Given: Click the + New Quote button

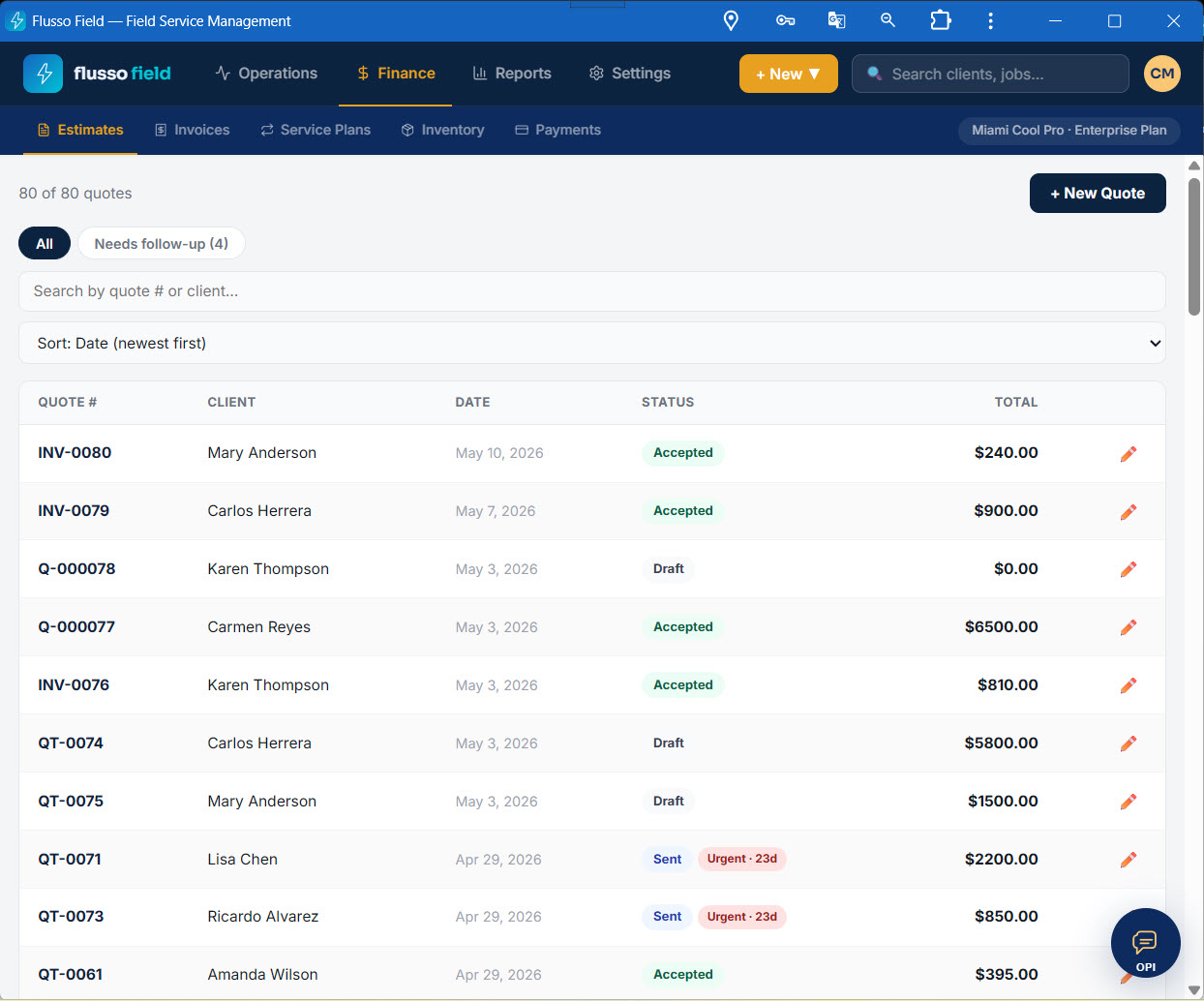Looking at the screenshot, I should click(x=1098, y=194).
